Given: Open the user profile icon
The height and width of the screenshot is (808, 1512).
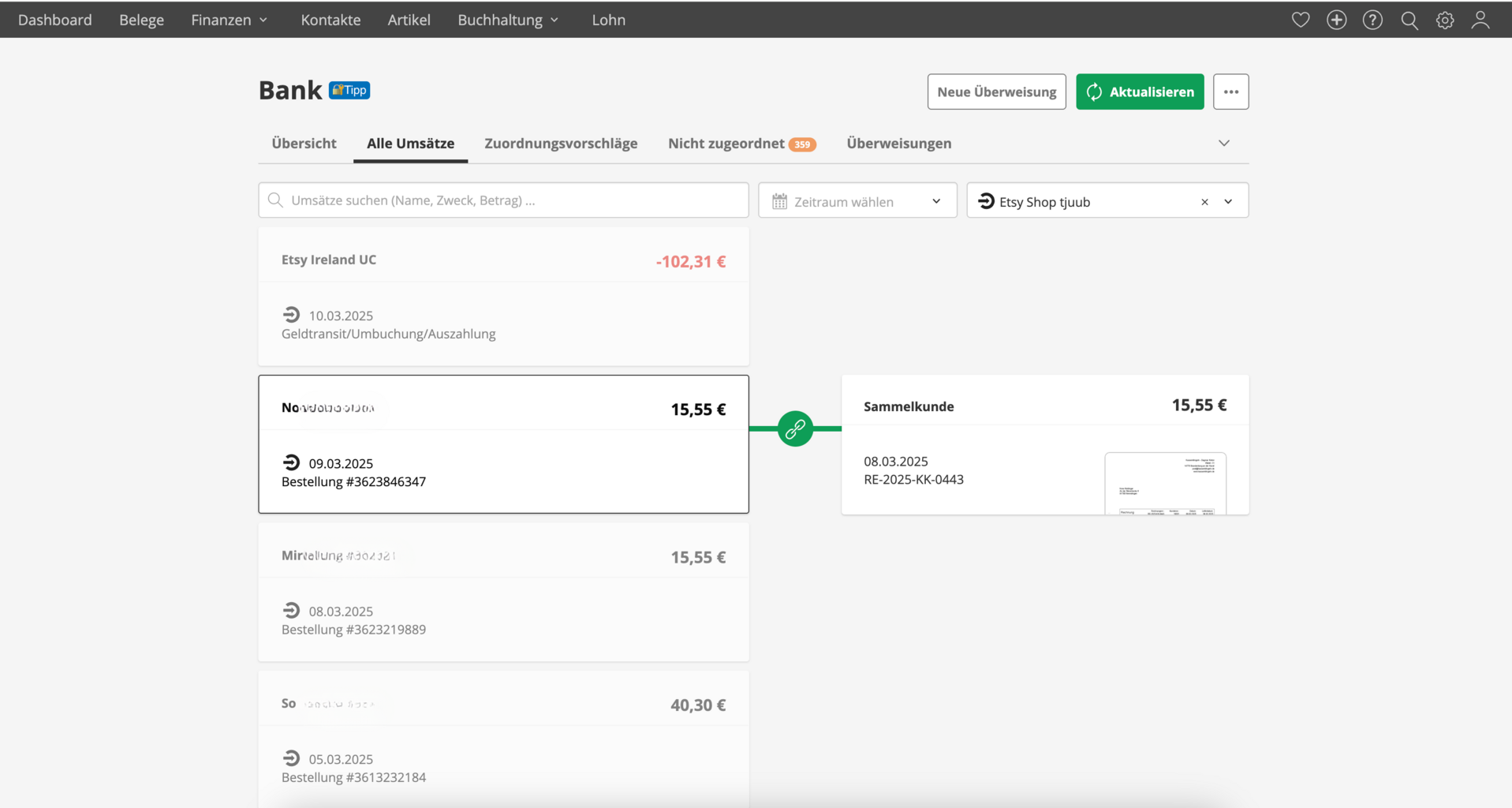Looking at the screenshot, I should point(1480,20).
